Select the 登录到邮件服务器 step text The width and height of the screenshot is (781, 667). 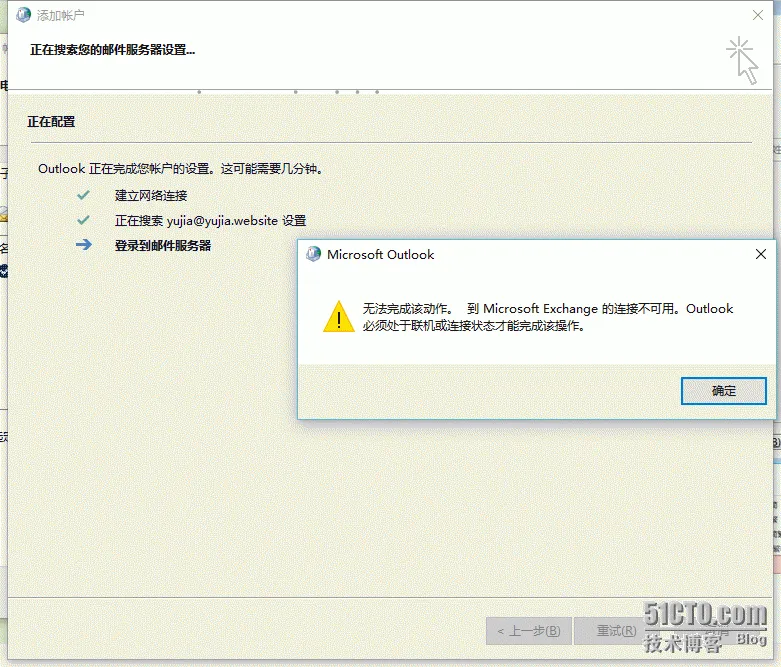click(x=163, y=246)
